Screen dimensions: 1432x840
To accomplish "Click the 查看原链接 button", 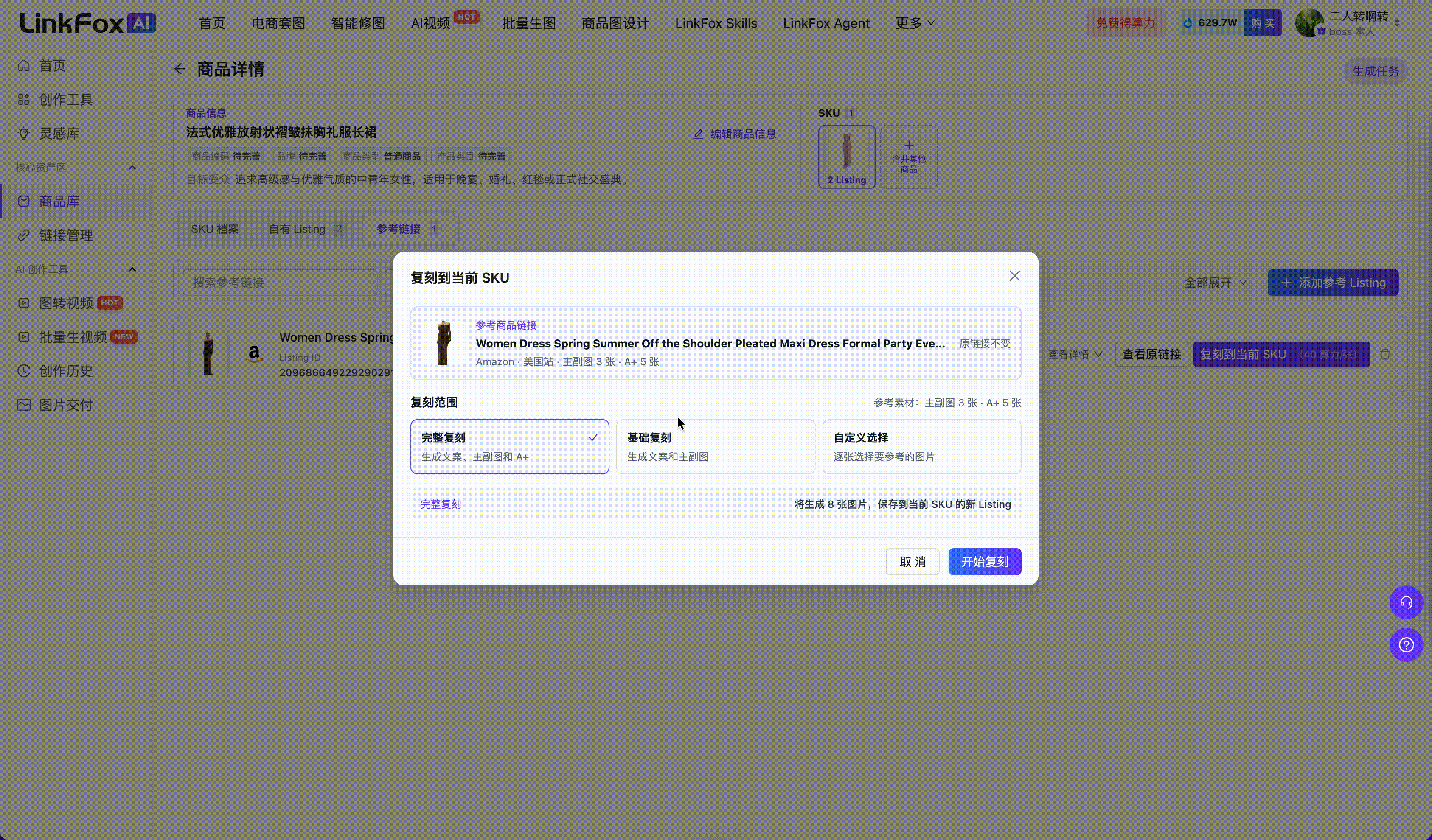I will coord(1151,354).
